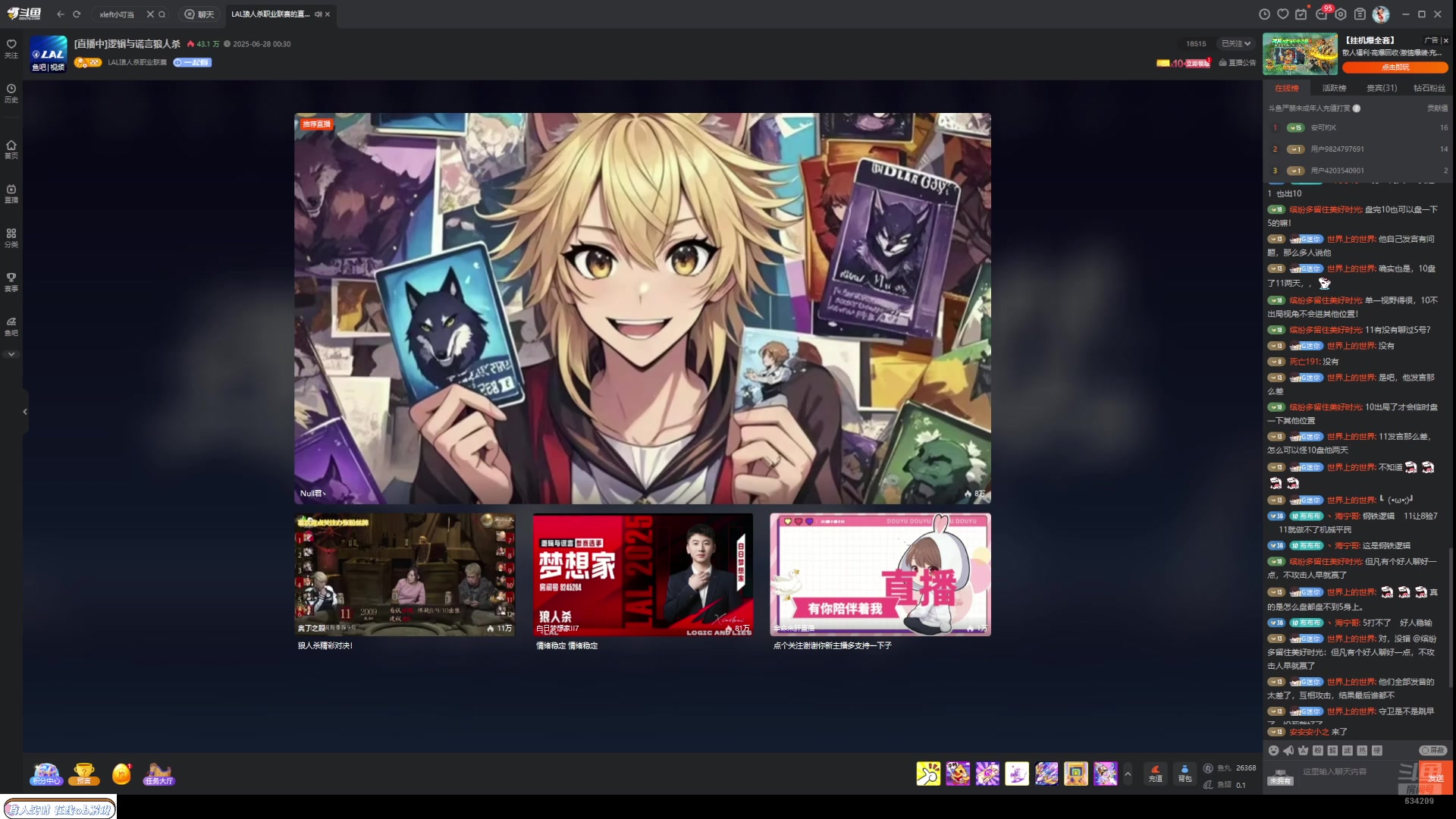Open the user avatar profile menu

point(1381,14)
